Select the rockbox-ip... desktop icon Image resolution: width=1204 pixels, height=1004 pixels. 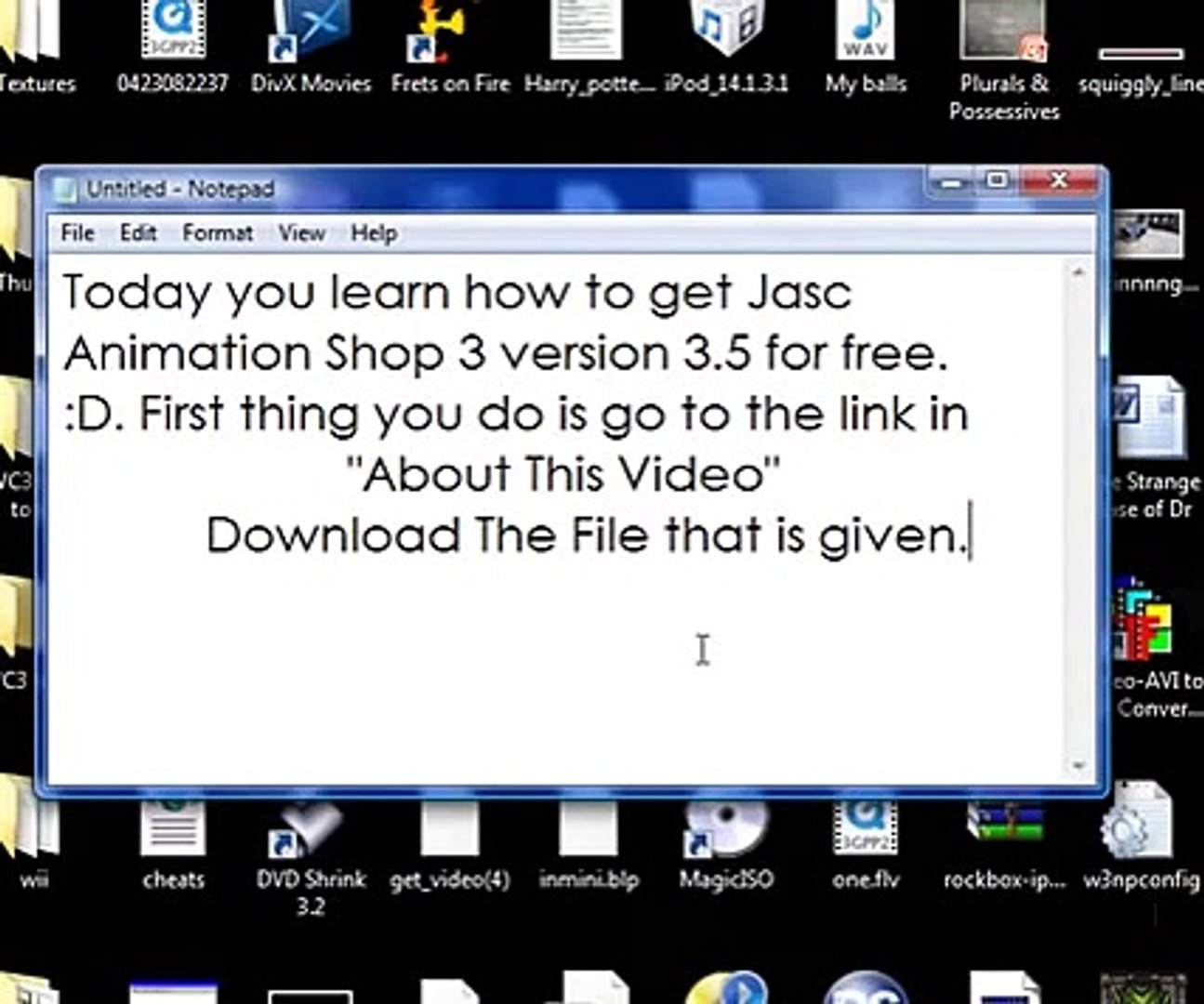point(1004,844)
